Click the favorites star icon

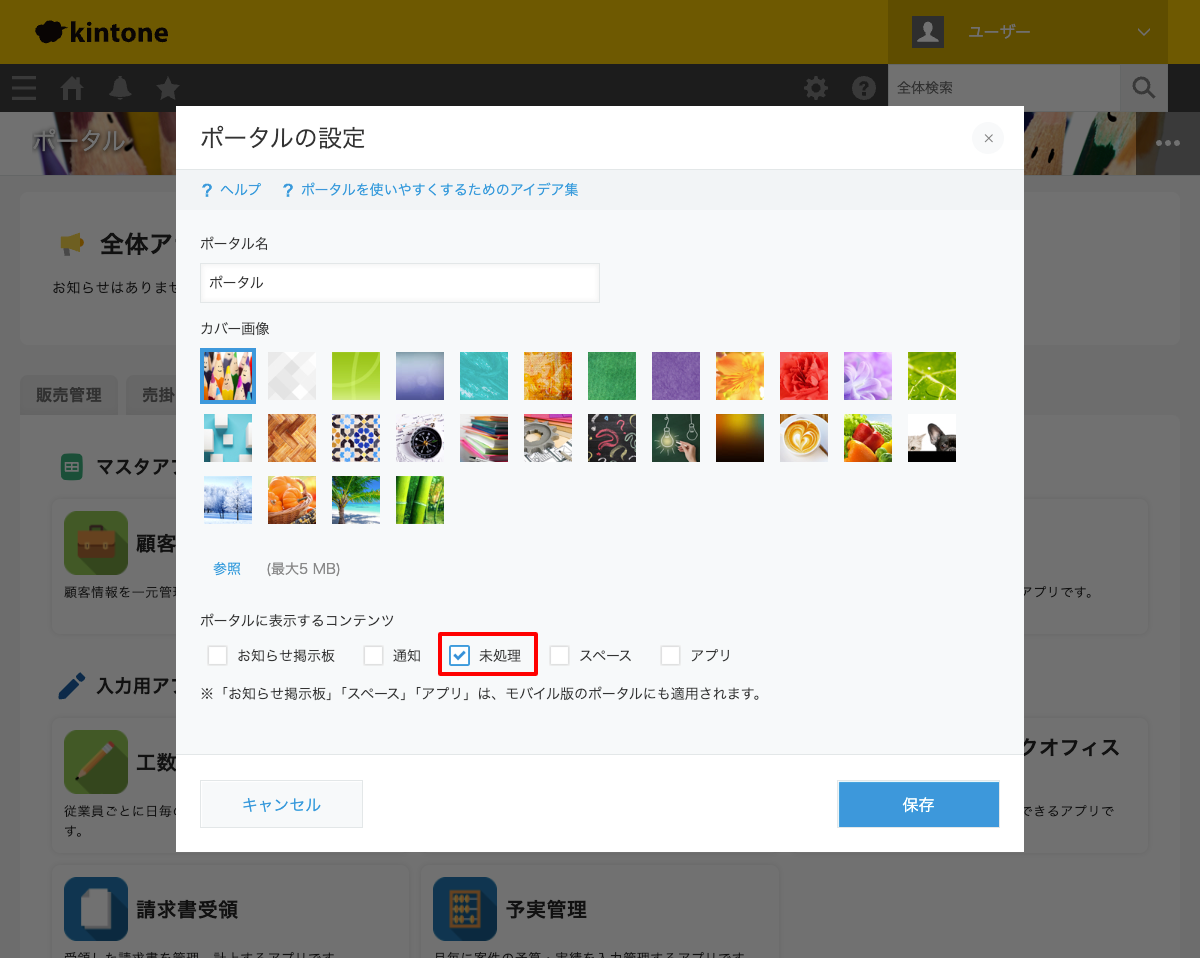pos(167,88)
